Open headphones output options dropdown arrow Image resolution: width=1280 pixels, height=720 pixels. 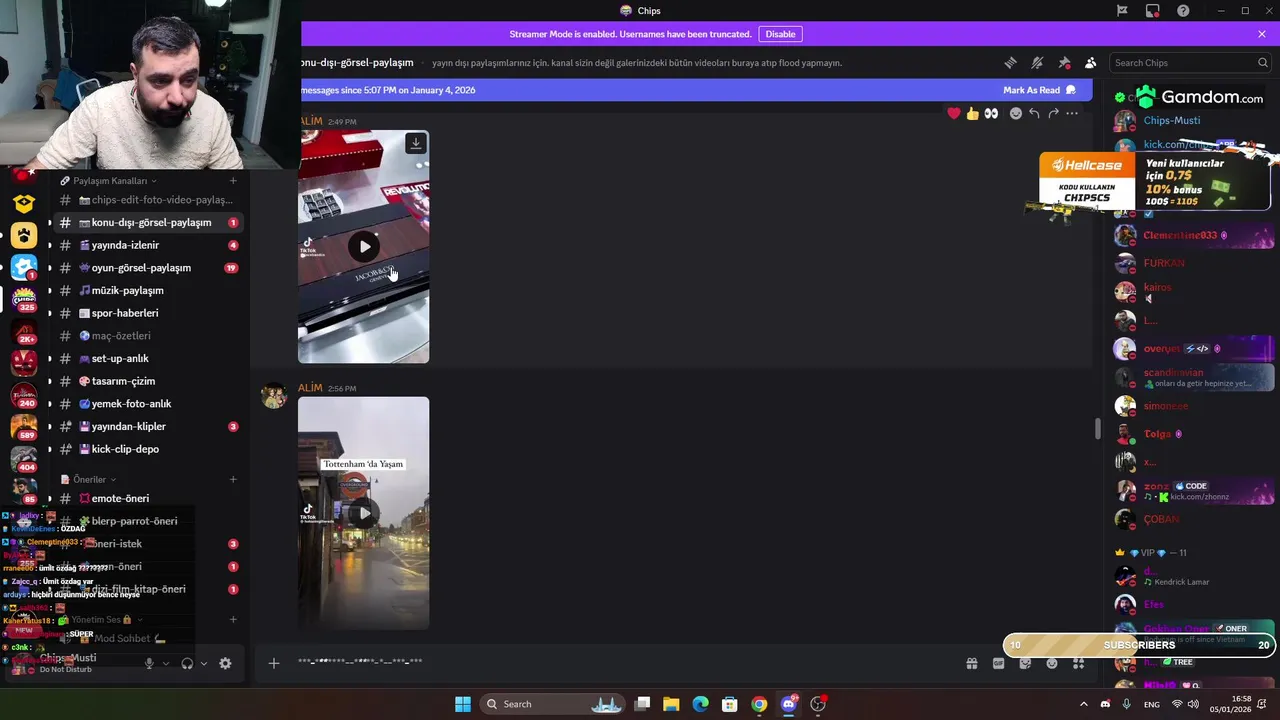point(204,663)
